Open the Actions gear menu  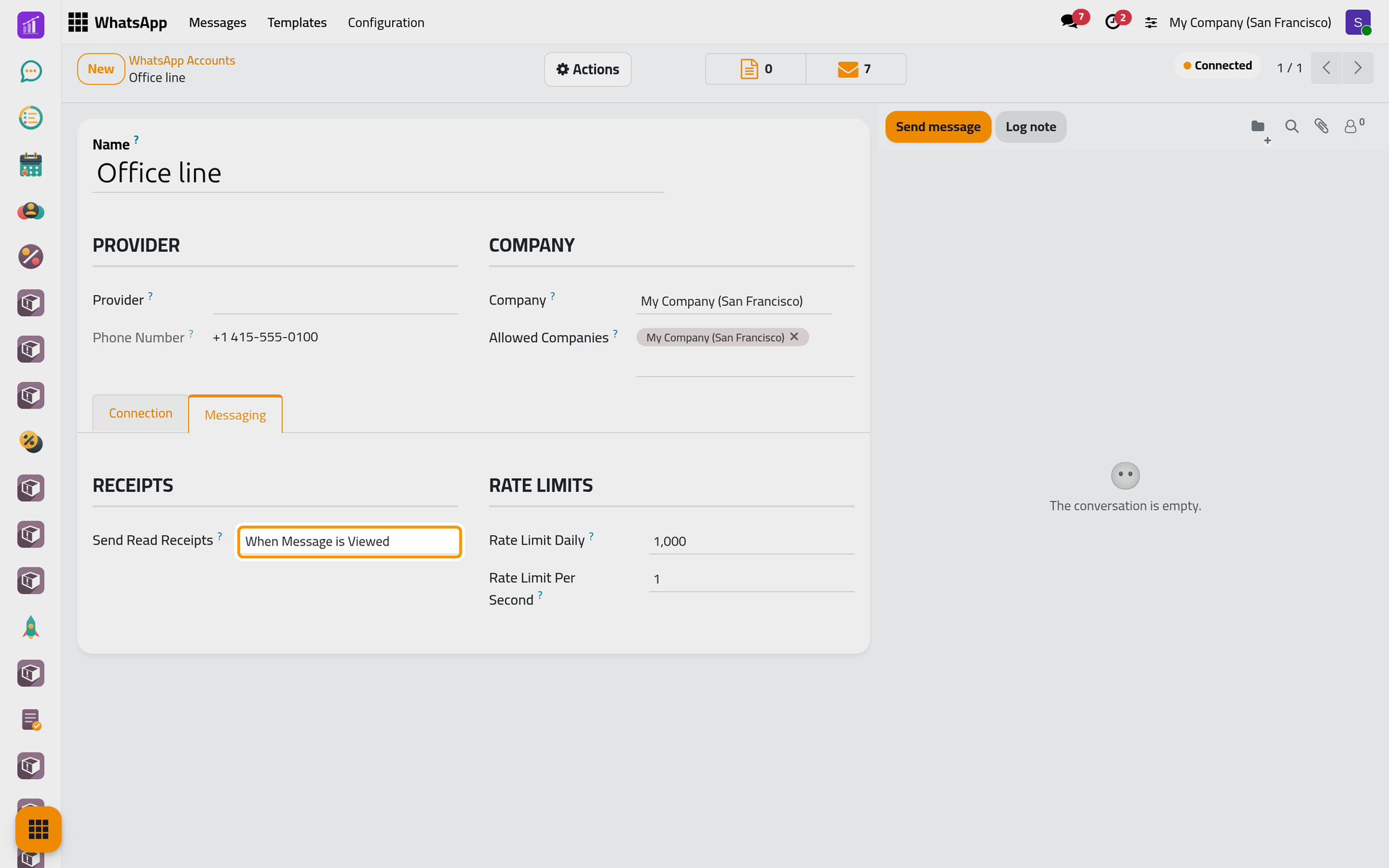coord(587,69)
